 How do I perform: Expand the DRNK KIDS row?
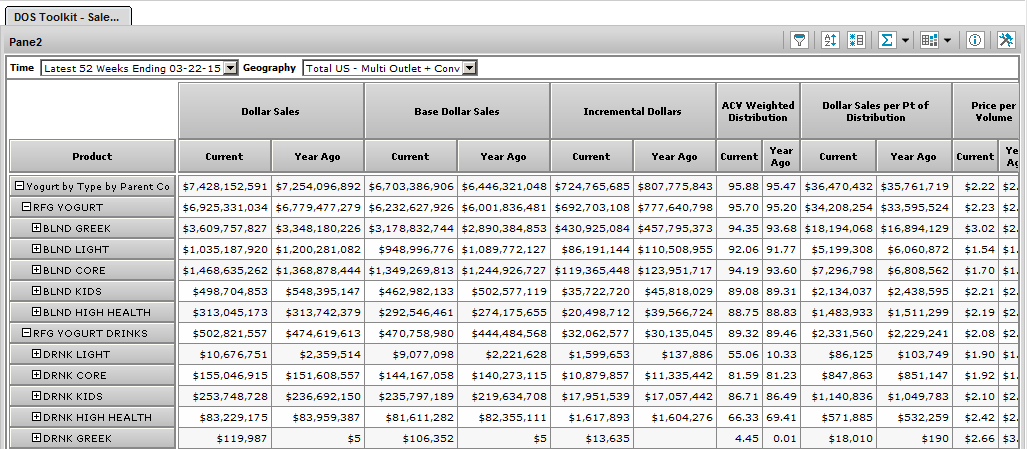[36, 396]
